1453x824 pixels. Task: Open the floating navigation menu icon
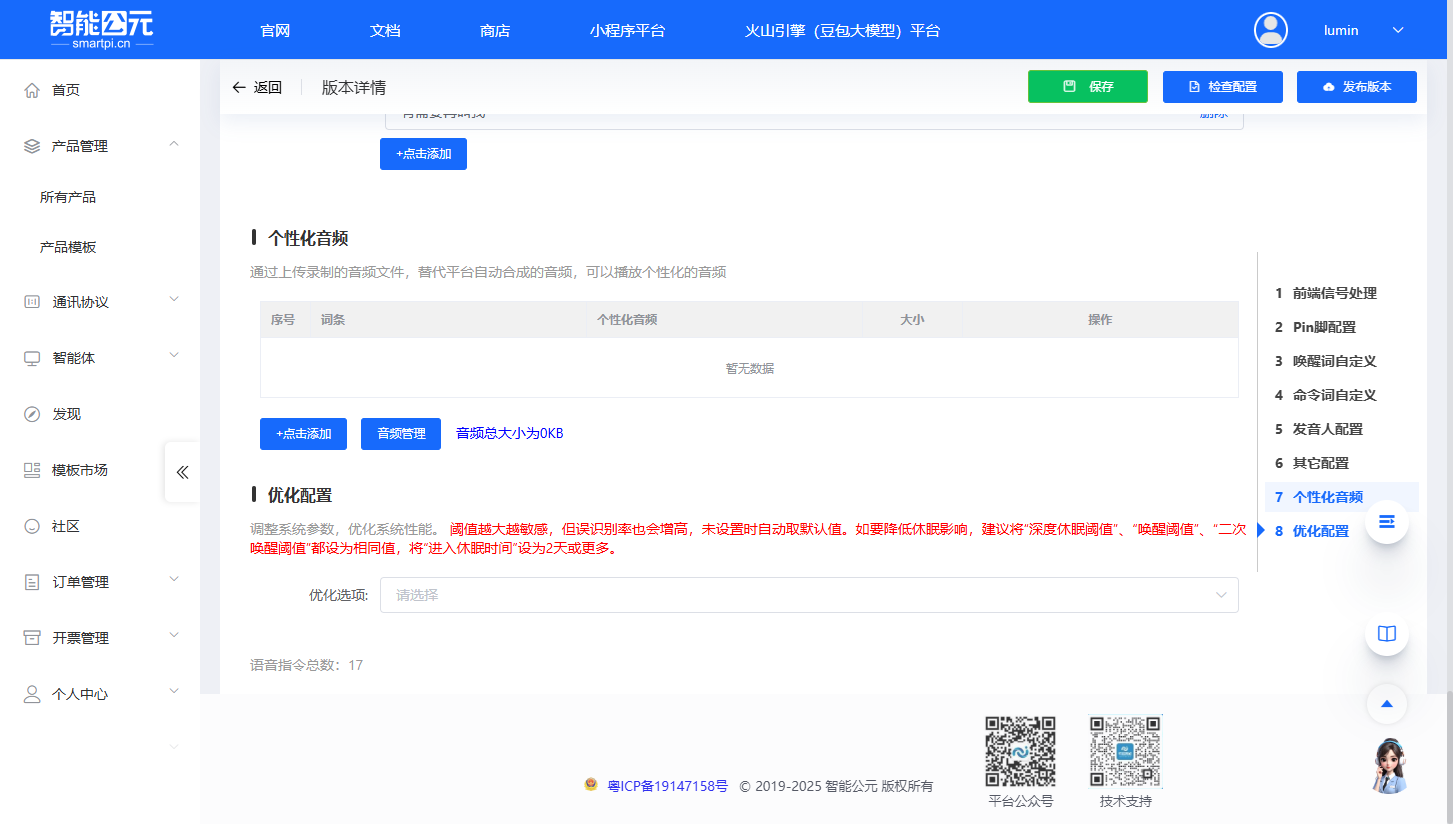[x=1386, y=521]
